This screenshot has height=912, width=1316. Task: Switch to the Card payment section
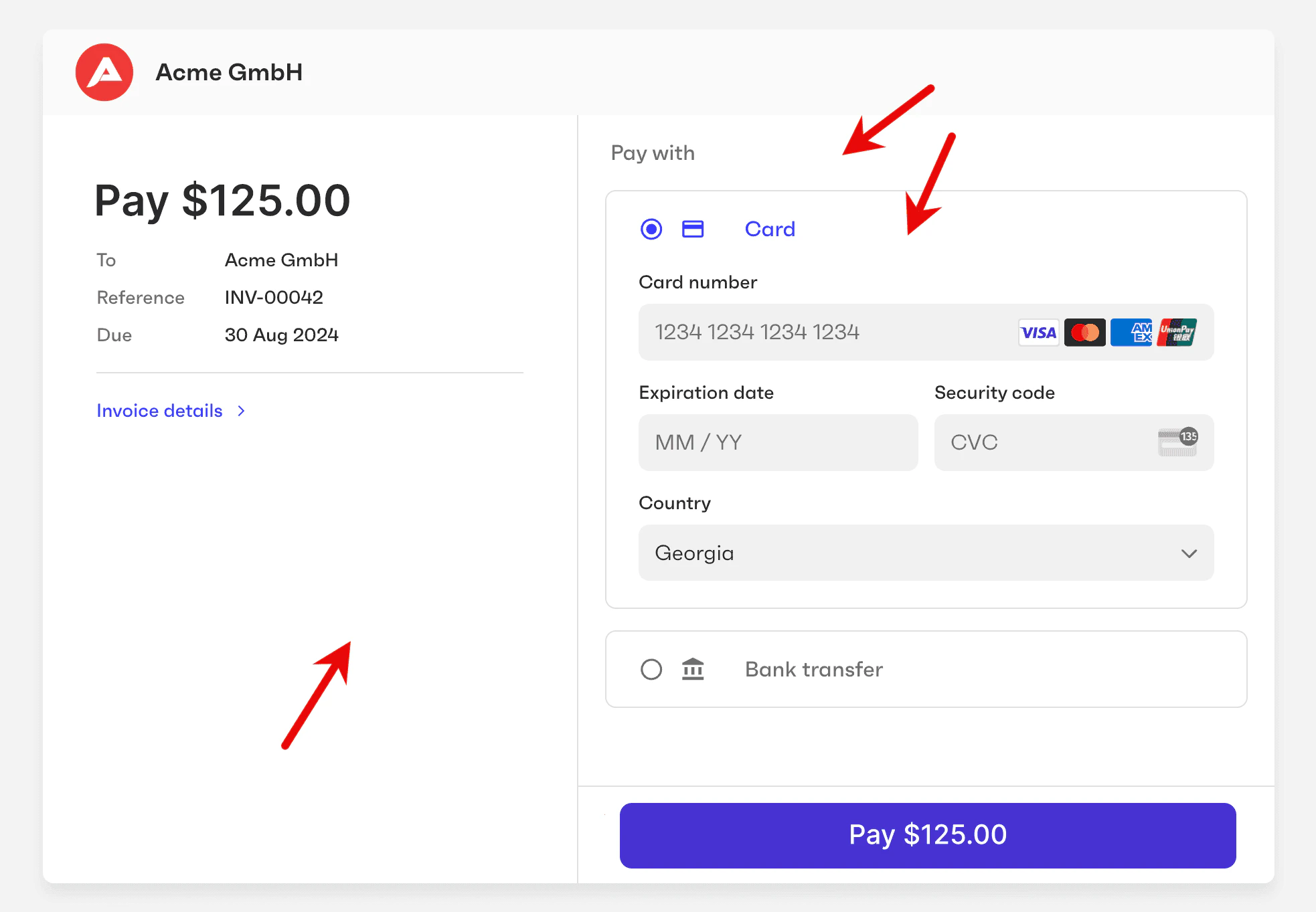pos(769,229)
